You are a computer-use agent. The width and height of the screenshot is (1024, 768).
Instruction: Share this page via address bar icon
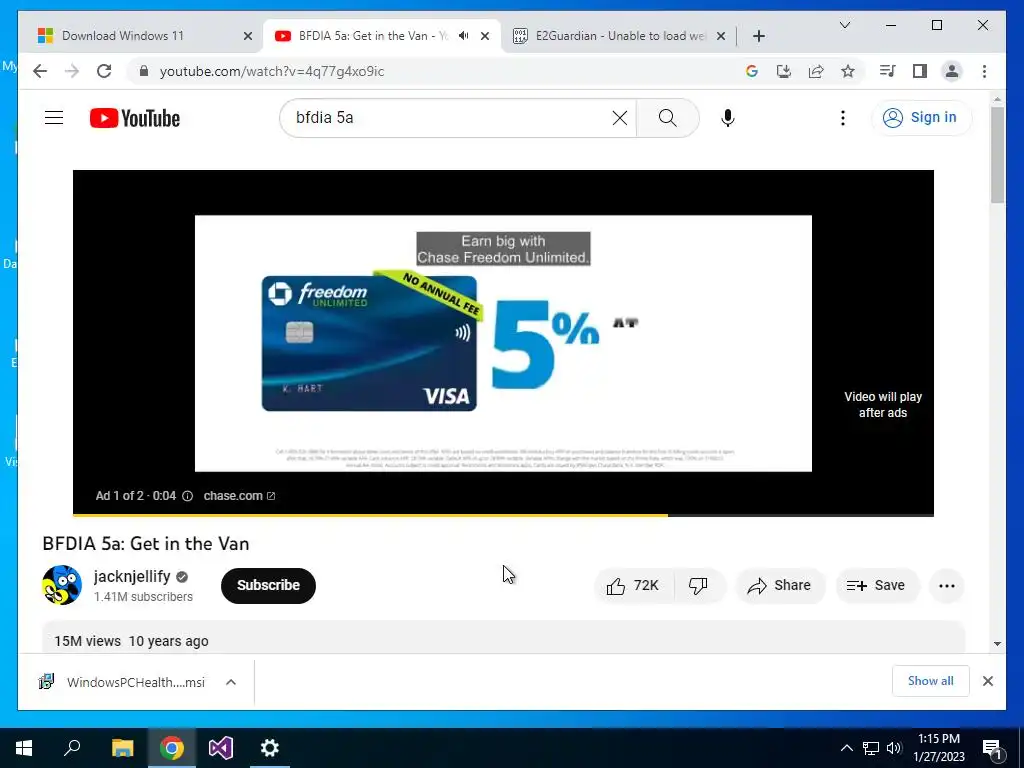816,71
